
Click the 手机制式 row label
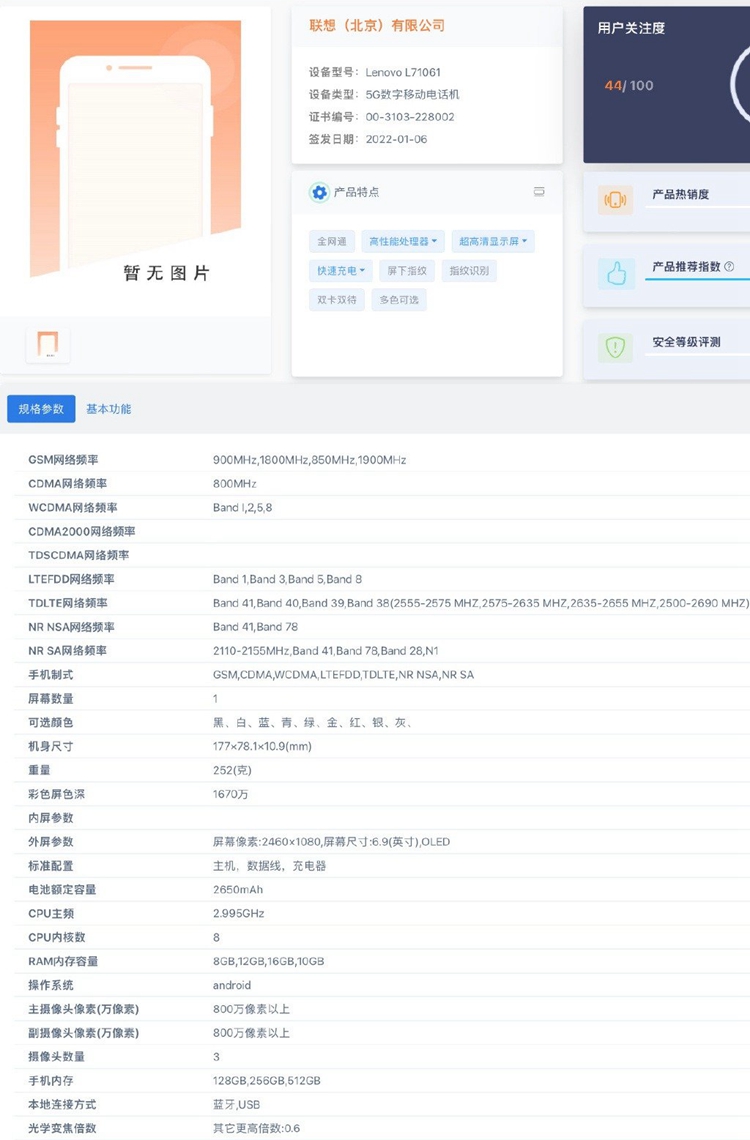tap(51, 675)
